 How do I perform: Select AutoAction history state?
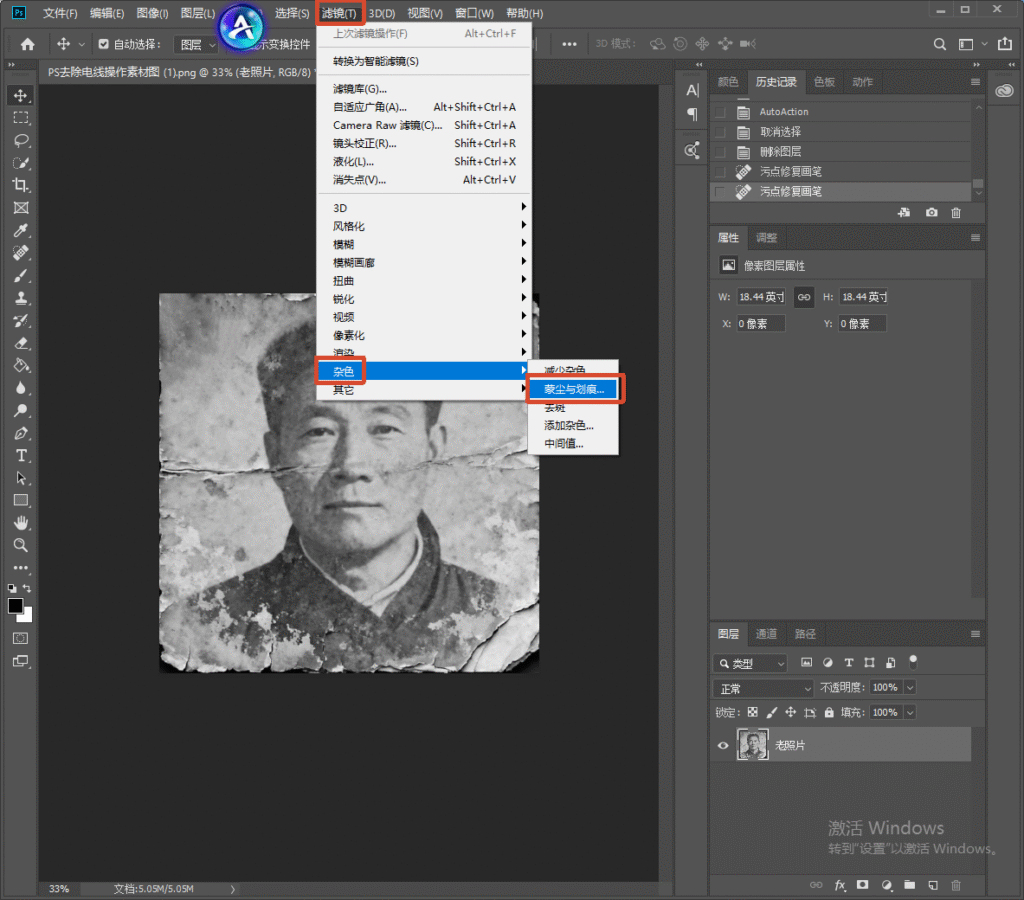pyautogui.click(x=840, y=112)
